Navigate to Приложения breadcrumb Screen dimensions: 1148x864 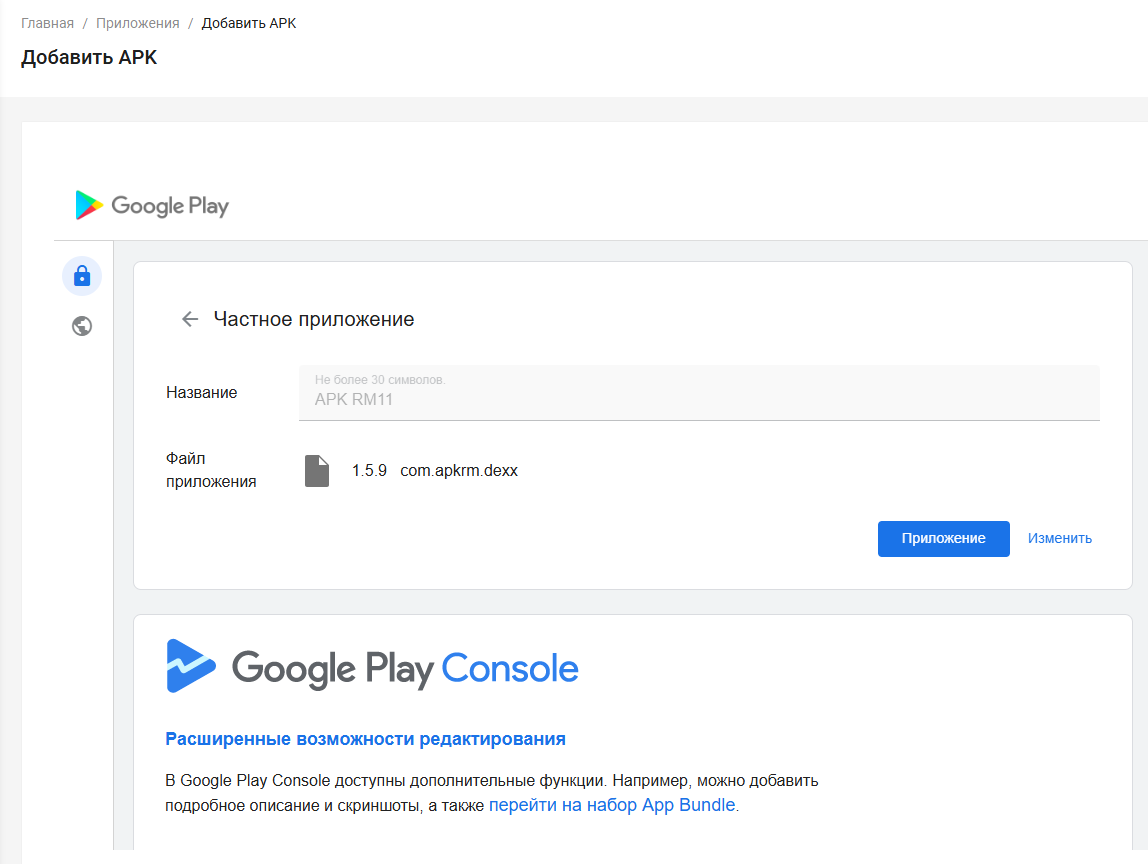(138, 23)
